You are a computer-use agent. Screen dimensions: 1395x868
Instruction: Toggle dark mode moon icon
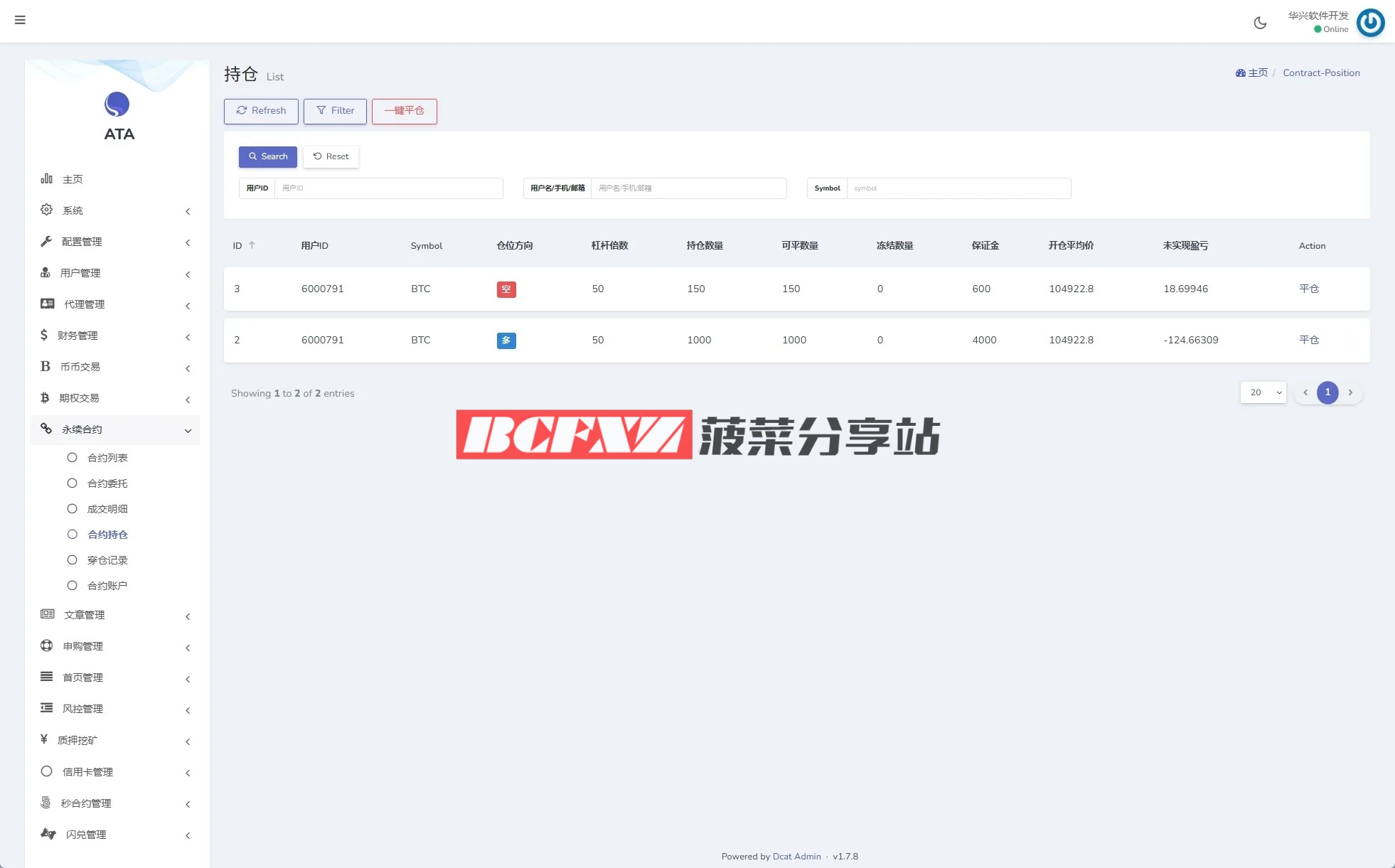coord(1260,23)
